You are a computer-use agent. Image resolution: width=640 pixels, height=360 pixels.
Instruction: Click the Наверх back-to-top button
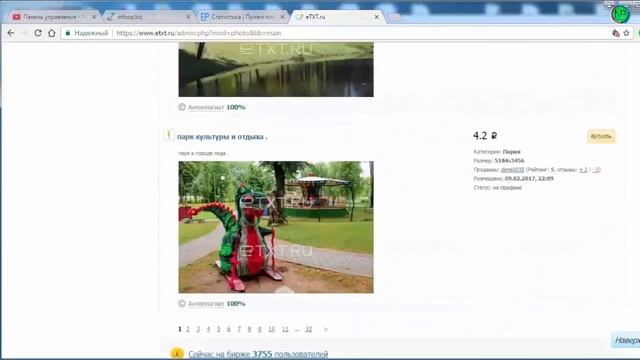tap(625, 340)
